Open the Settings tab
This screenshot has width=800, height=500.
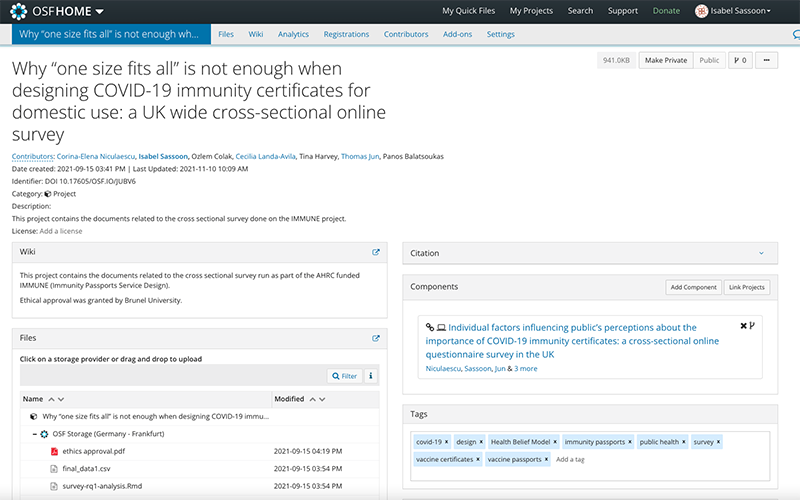click(x=500, y=34)
